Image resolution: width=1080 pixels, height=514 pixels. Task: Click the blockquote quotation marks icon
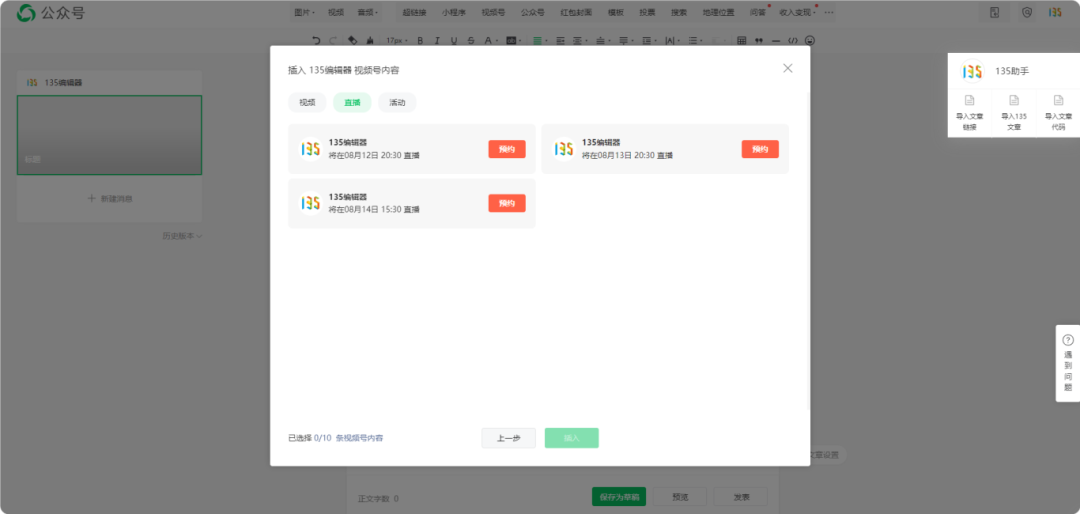point(759,40)
